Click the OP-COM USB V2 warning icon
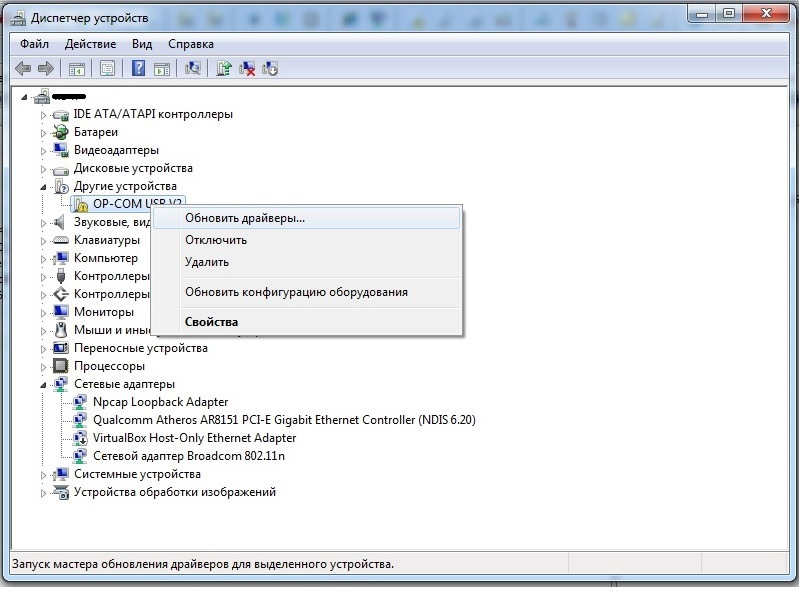799x597 pixels. [81, 204]
